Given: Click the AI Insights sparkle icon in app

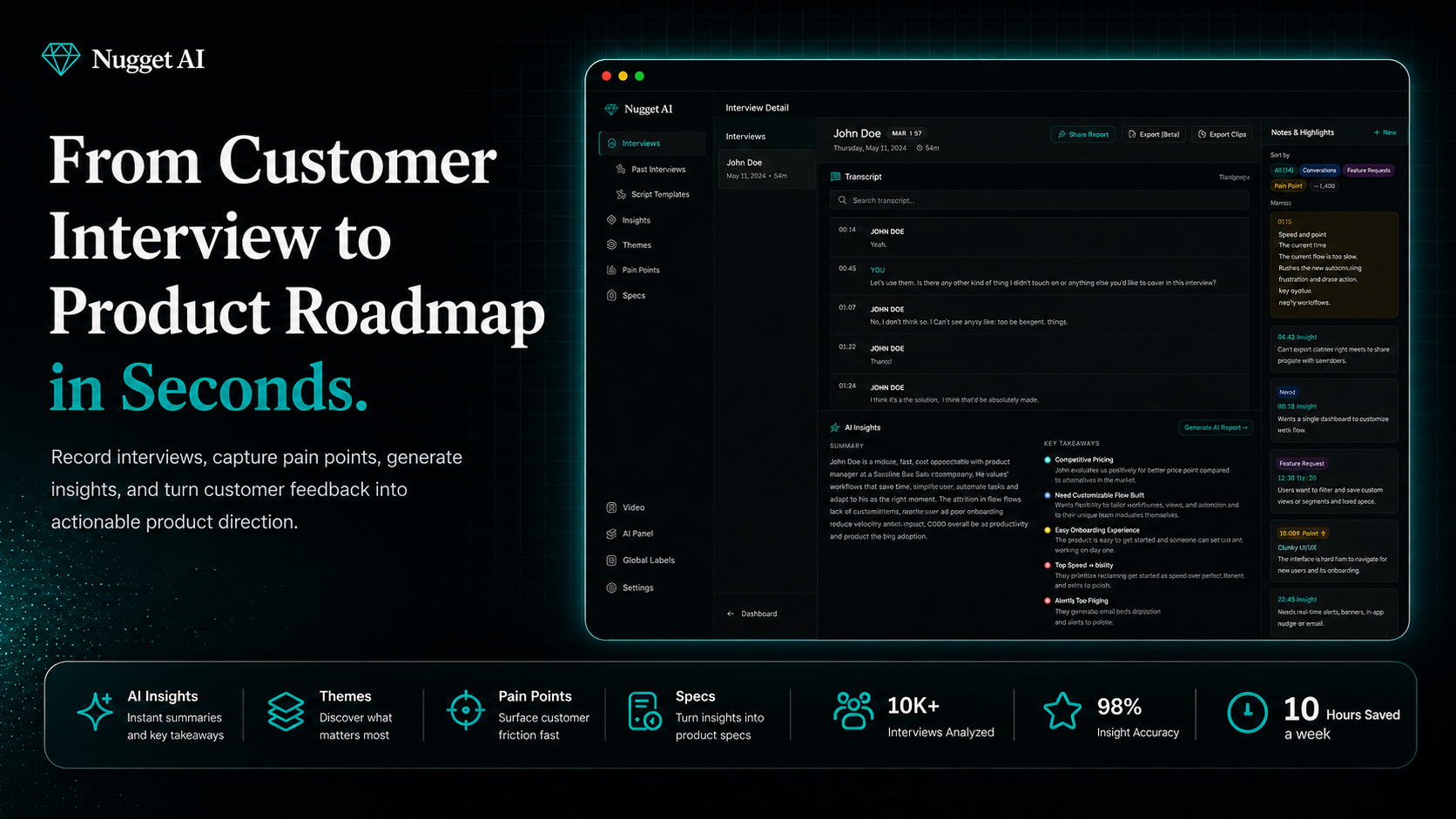Looking at the screenshot, I should [835, 427].
